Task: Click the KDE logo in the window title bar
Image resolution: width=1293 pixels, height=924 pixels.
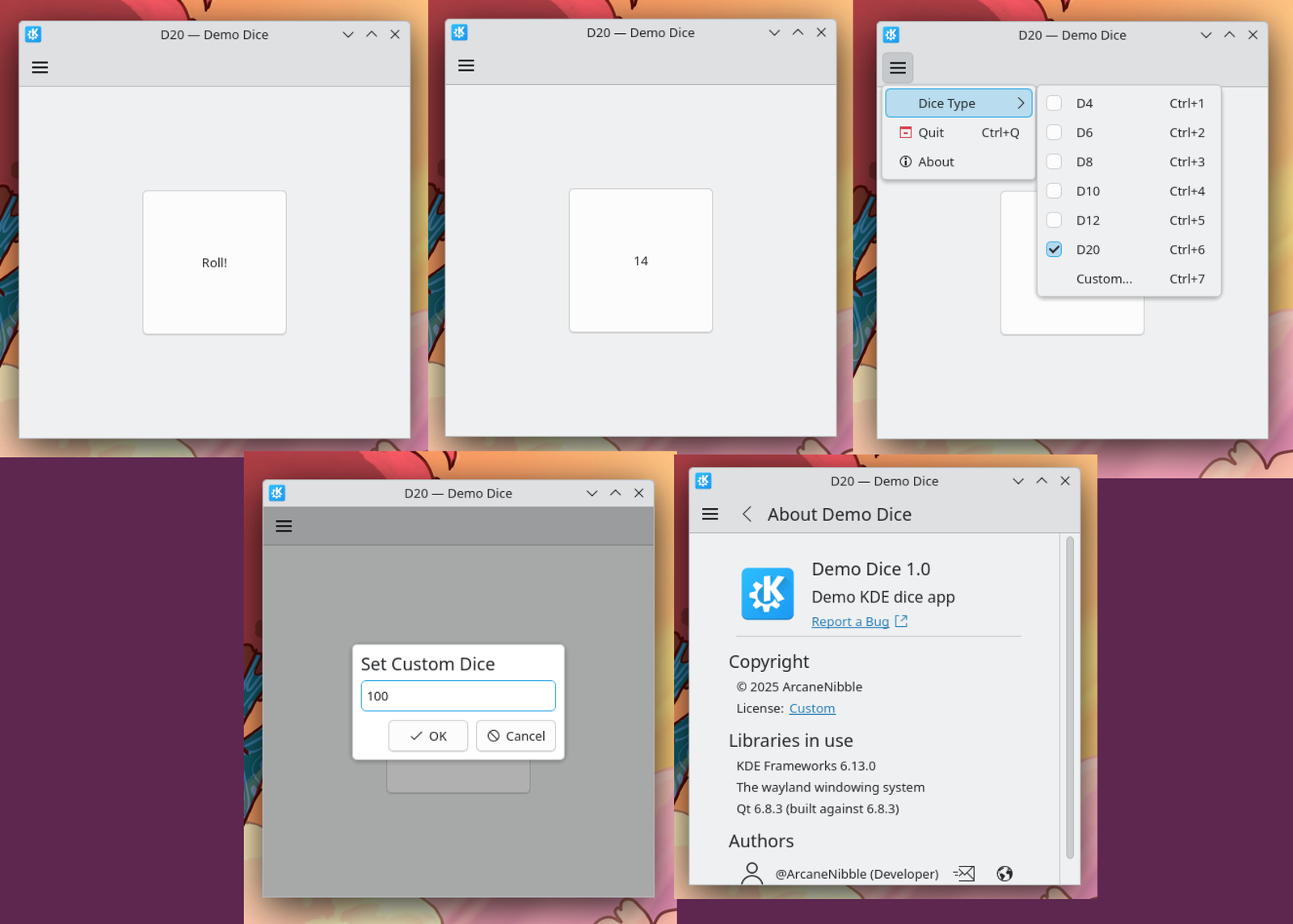Action: 32,34
